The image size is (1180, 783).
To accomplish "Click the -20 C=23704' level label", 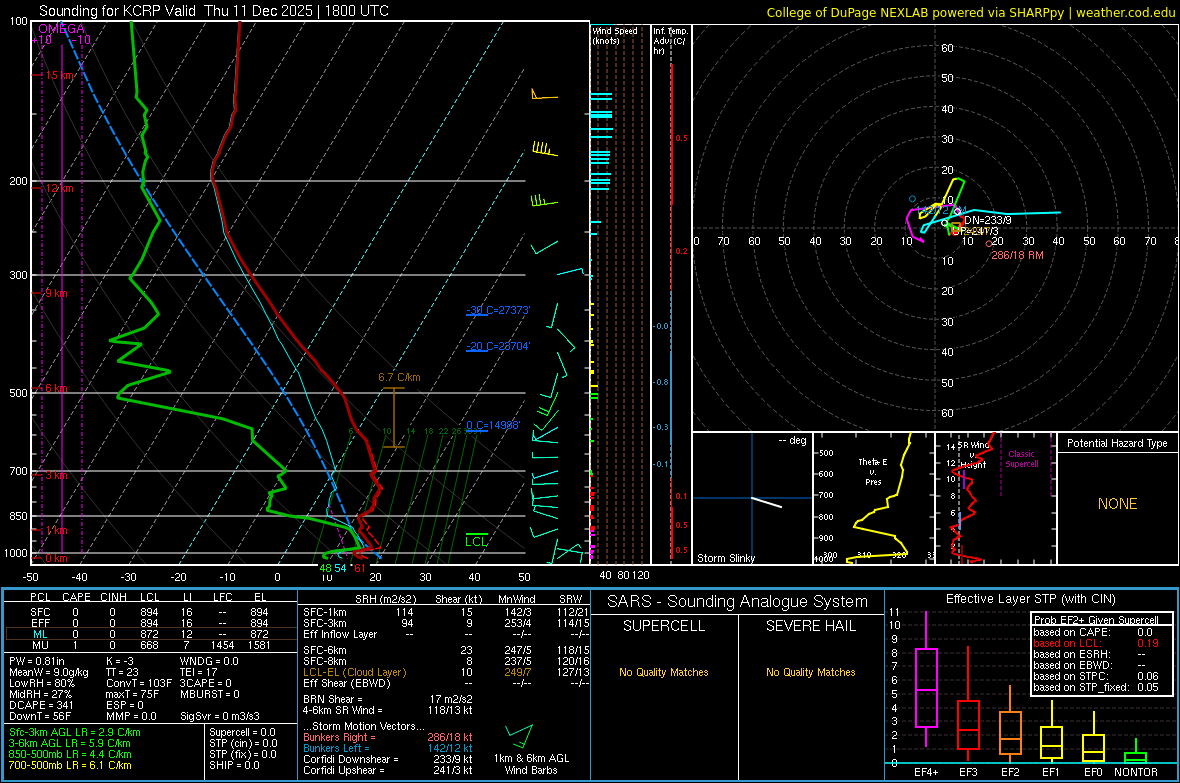I will (498, 346).
